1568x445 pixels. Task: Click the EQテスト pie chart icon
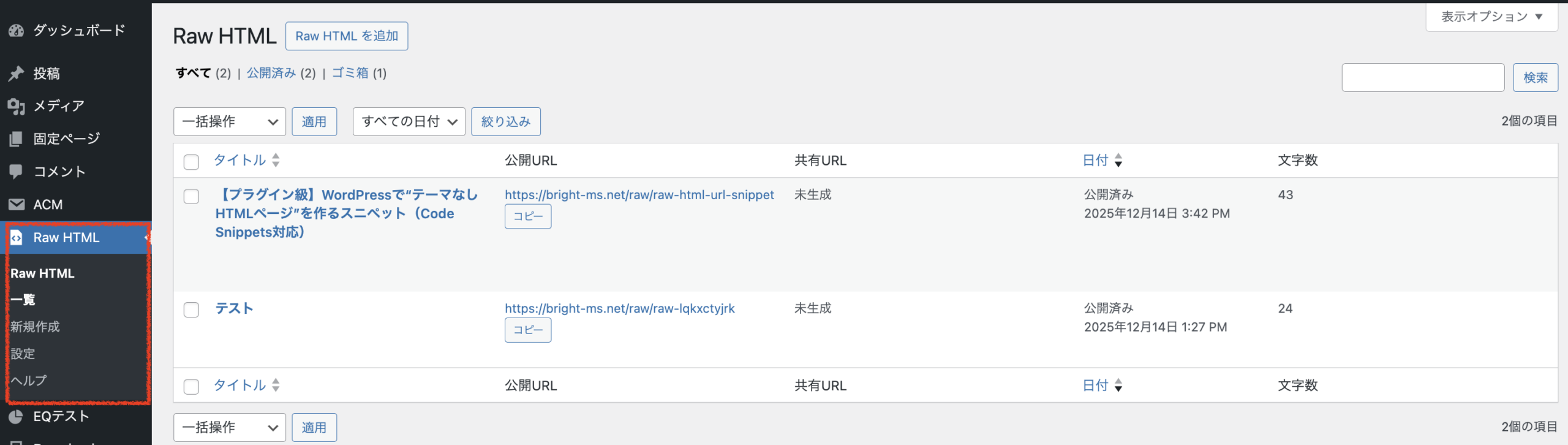click(x=17, y=417)
